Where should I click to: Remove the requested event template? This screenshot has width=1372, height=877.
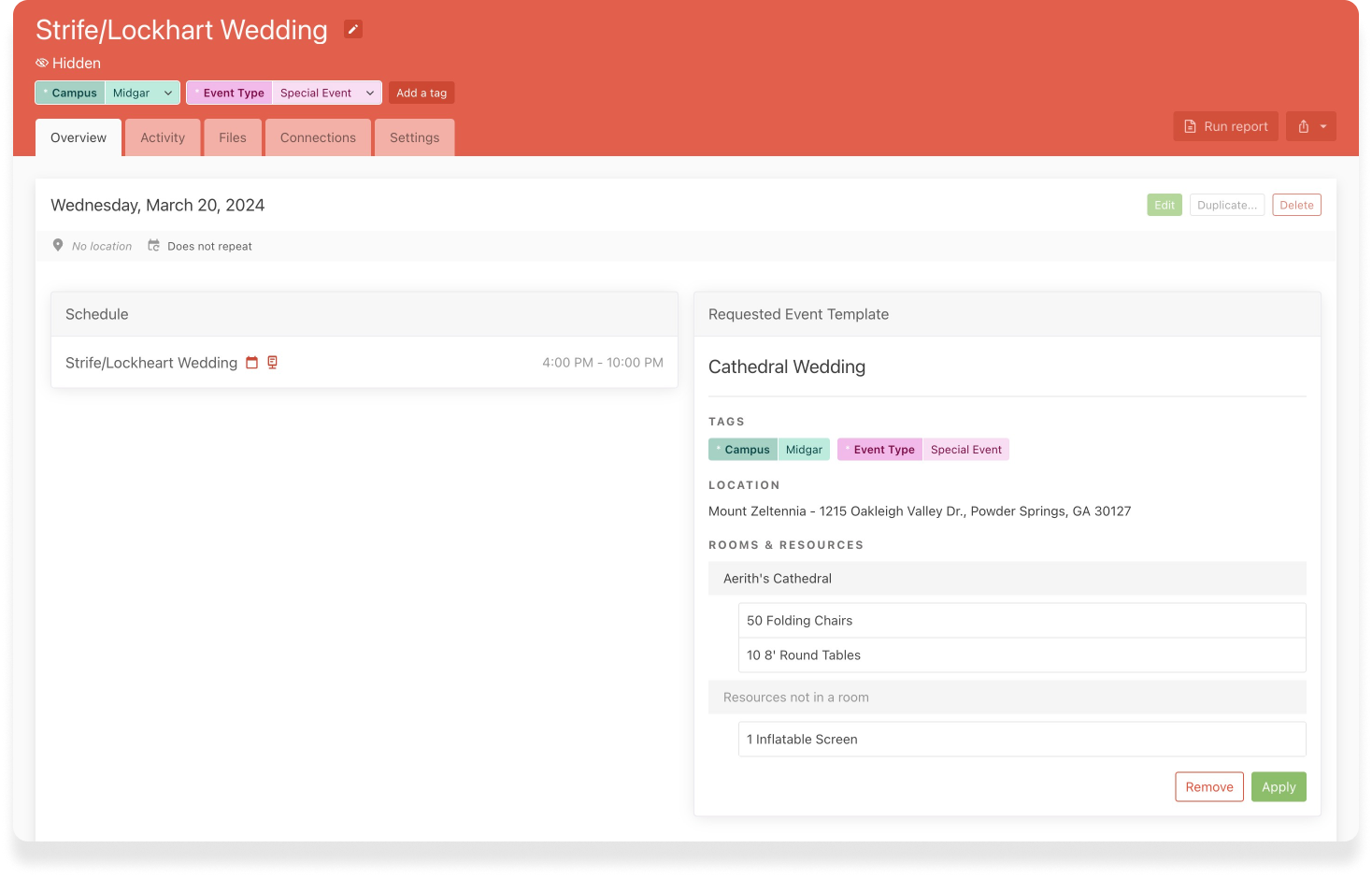point(1208,787)
